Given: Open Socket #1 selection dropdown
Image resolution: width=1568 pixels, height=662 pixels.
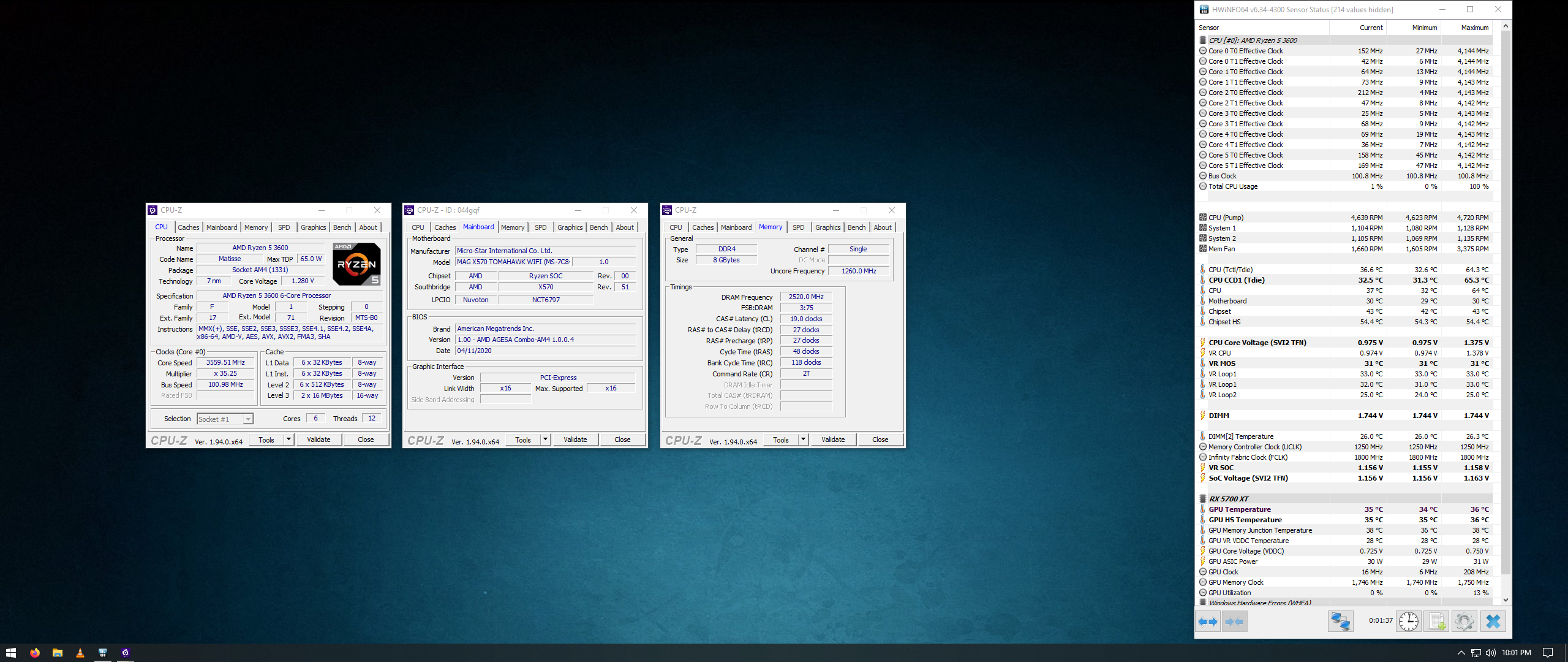Looking at the screenshot, I should [248, 419].
